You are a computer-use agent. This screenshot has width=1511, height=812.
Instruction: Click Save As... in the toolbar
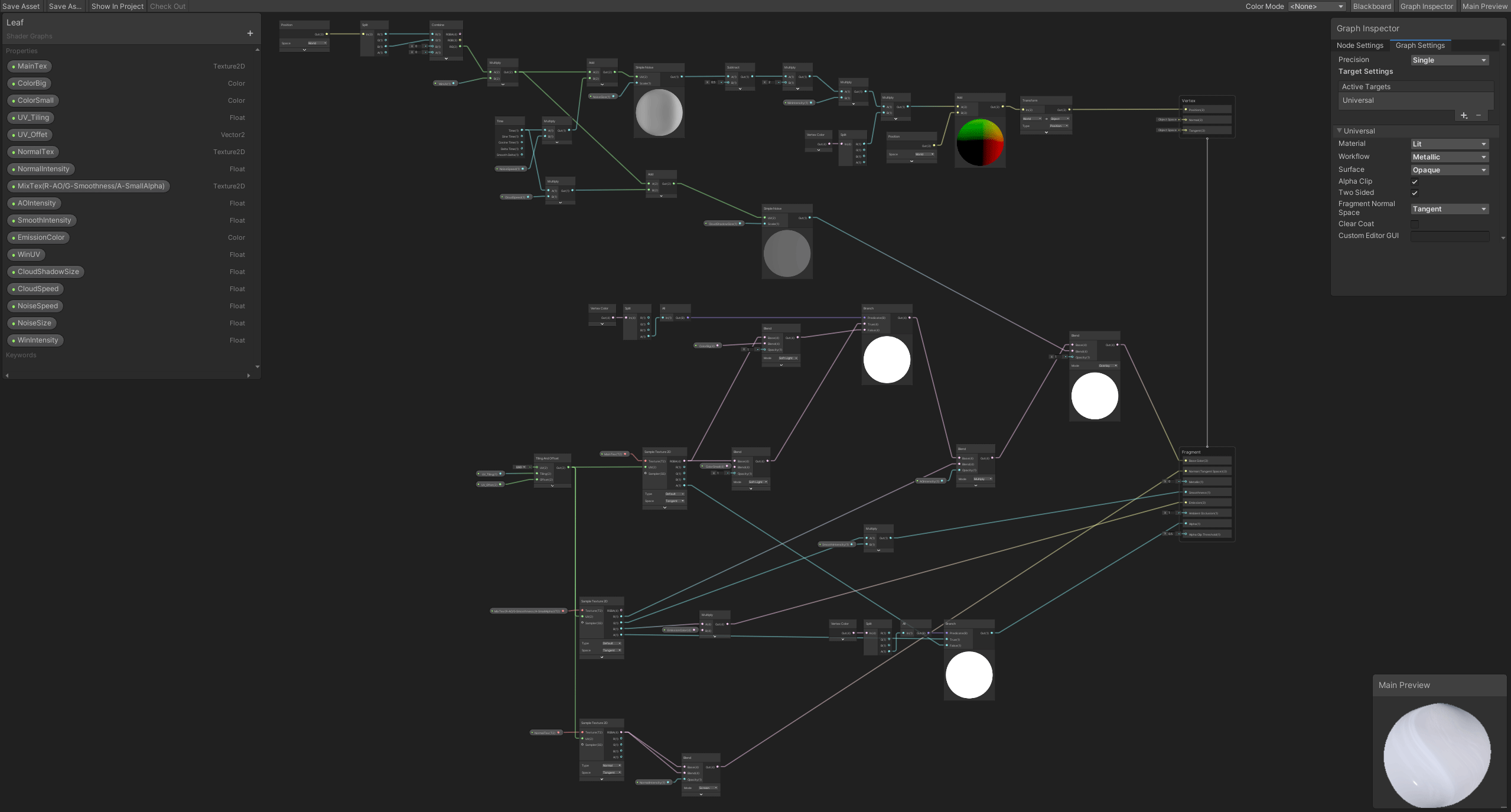coord(65,6)
